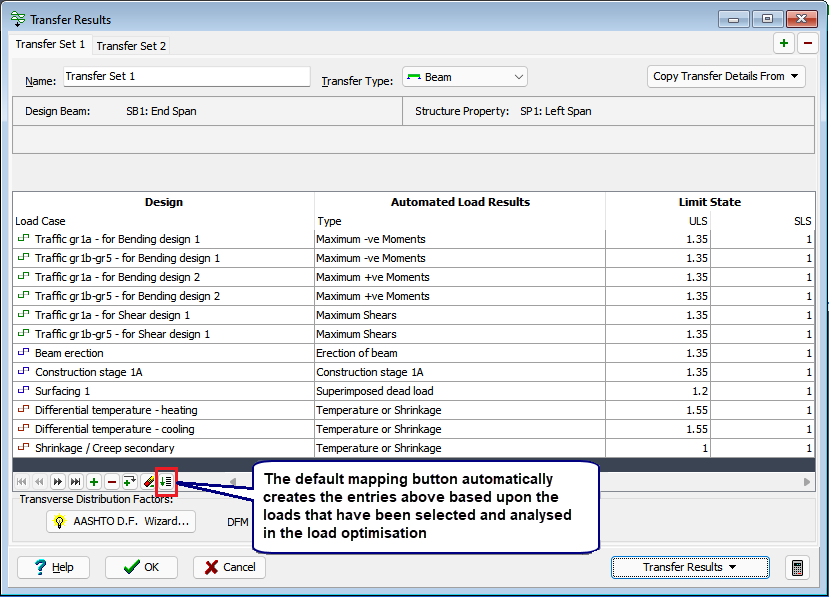Click the Limit State group header
829x597 pixels.
tap(710, 202)
